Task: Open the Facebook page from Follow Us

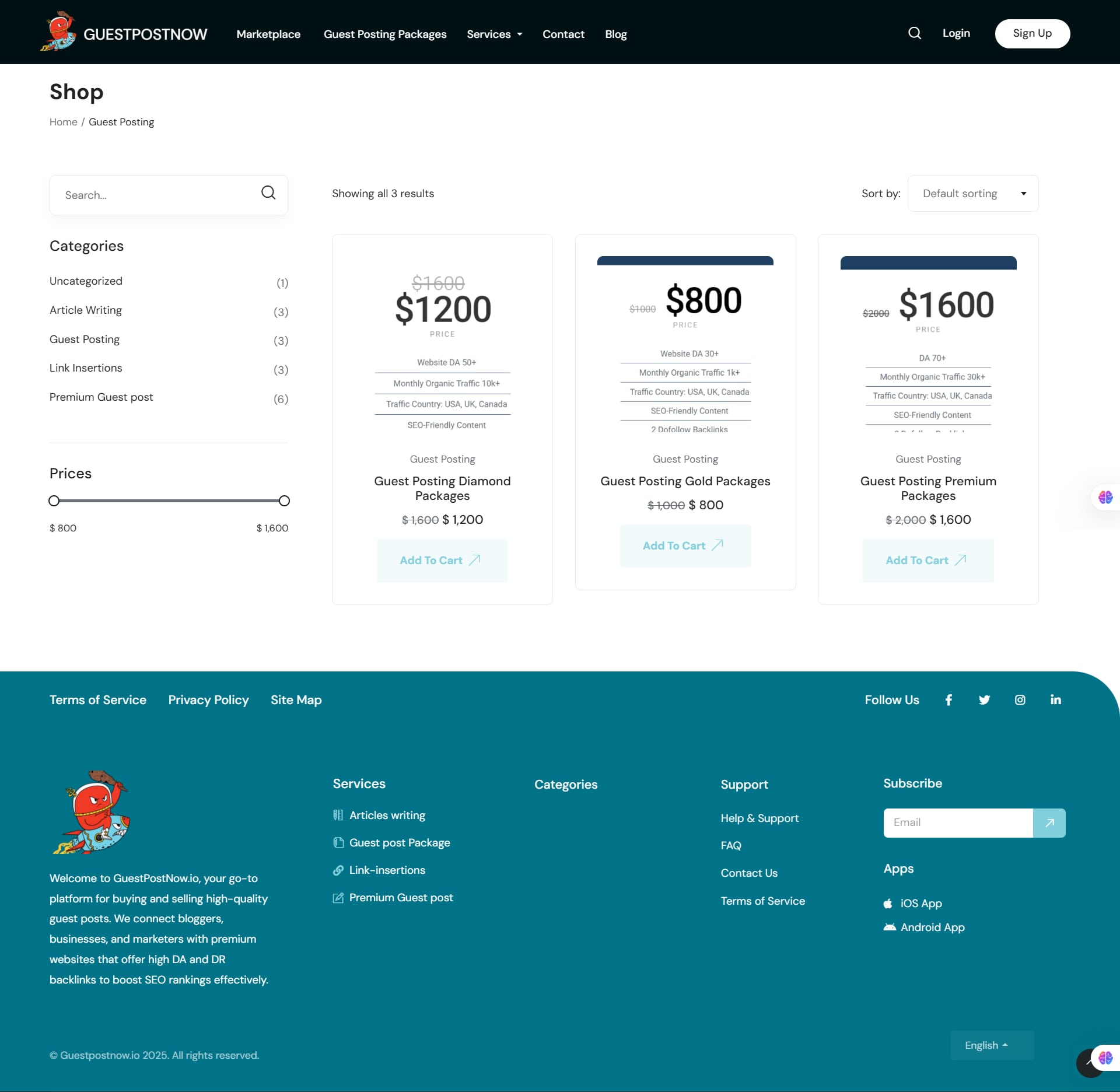Action: (949, 699)
